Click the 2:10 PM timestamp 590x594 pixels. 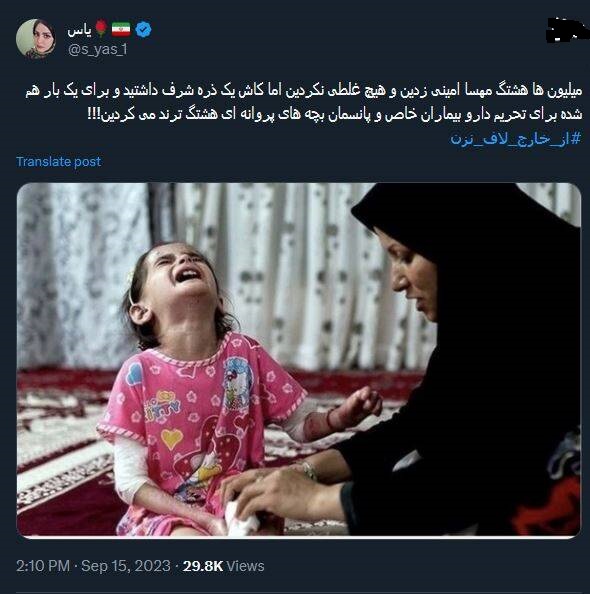(x=43, y=566)
